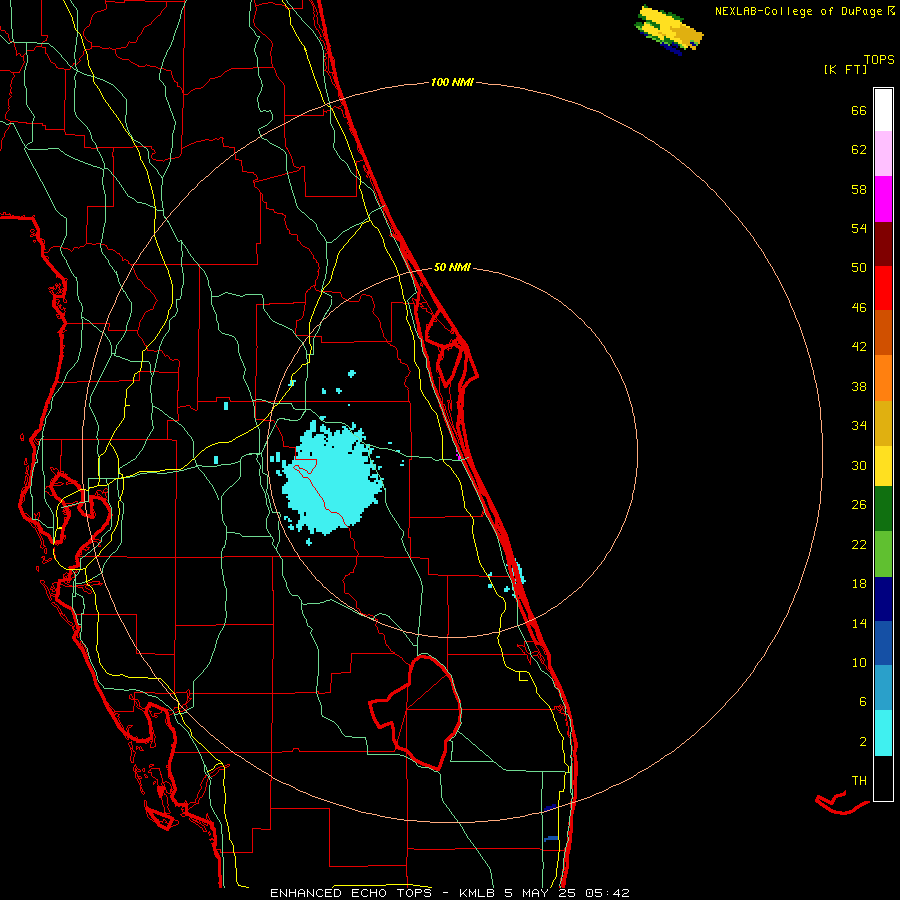Click the '58' scale label
The width and height of the screenshot is (900, 900).
[x=859, y=189]
